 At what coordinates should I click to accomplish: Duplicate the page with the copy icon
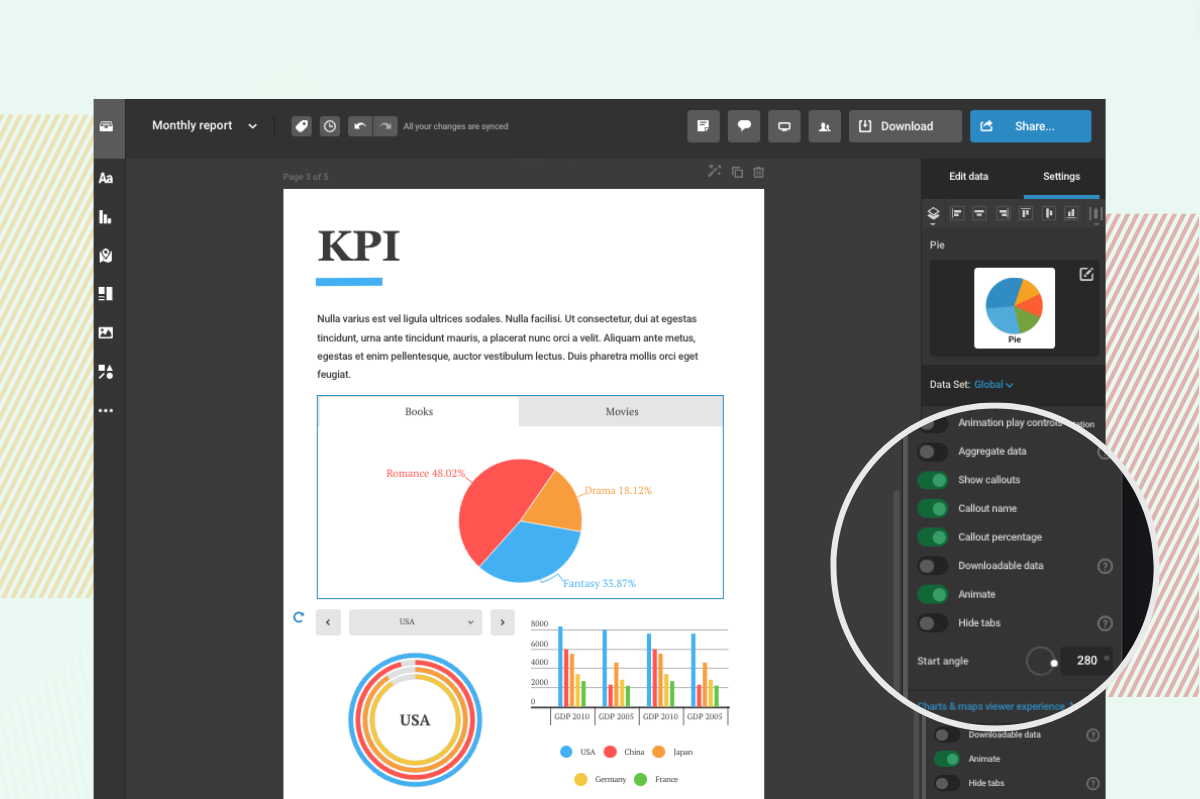click(x=737, y=172)
